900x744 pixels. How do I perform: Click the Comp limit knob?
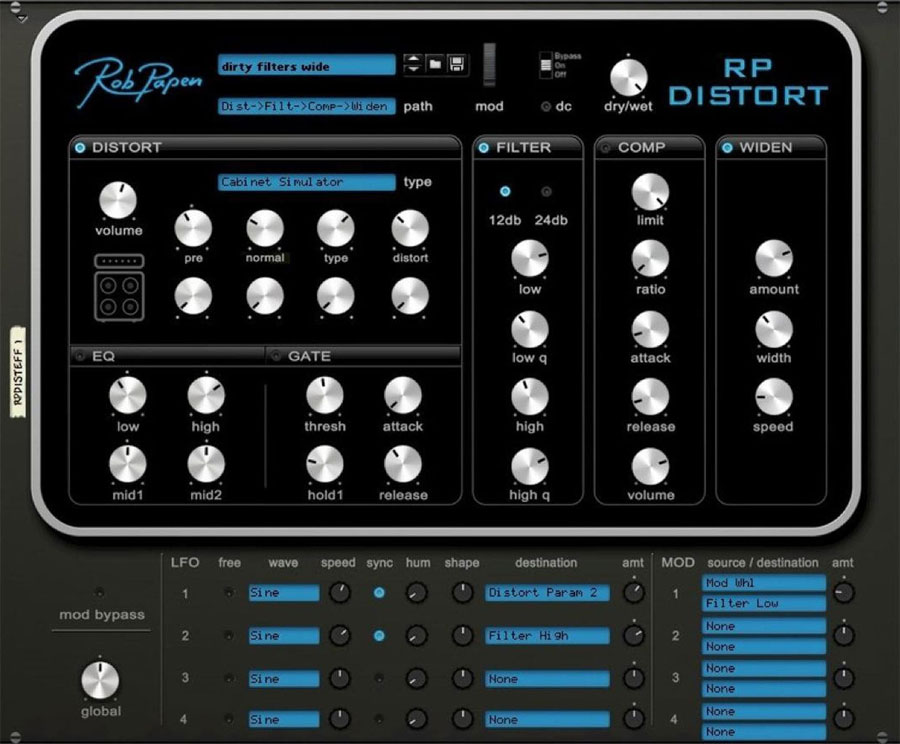coord(650,192)
